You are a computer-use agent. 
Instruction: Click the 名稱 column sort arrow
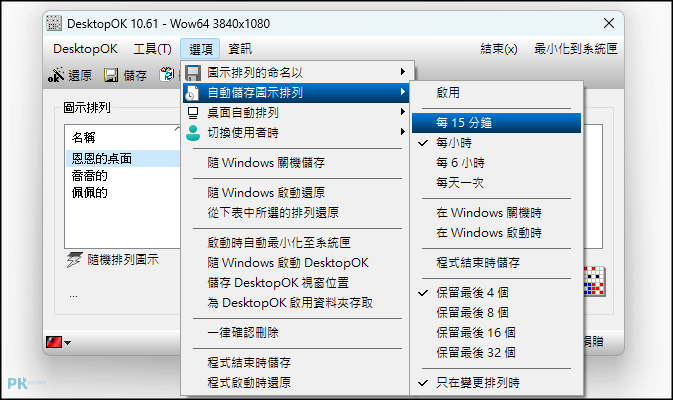tap(177, 128)
